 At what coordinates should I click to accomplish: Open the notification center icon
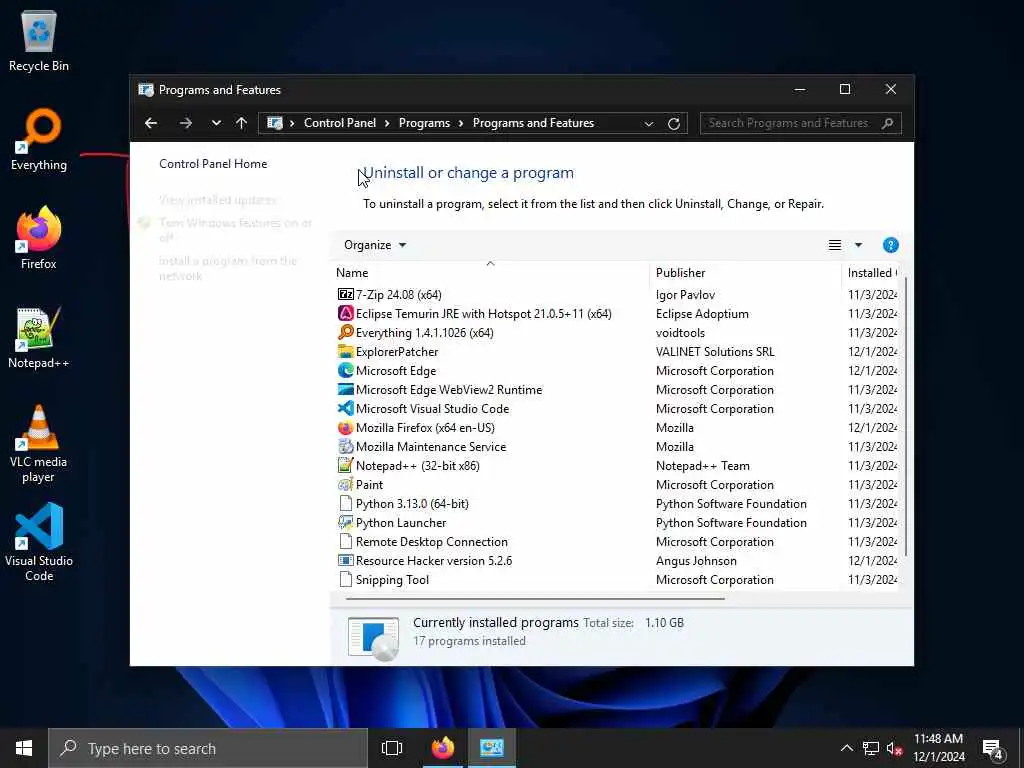coord(993,748)
